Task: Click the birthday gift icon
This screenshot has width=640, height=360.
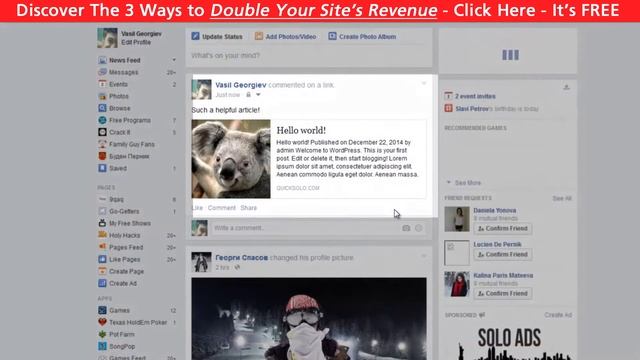Action: (x=448, y=108)
